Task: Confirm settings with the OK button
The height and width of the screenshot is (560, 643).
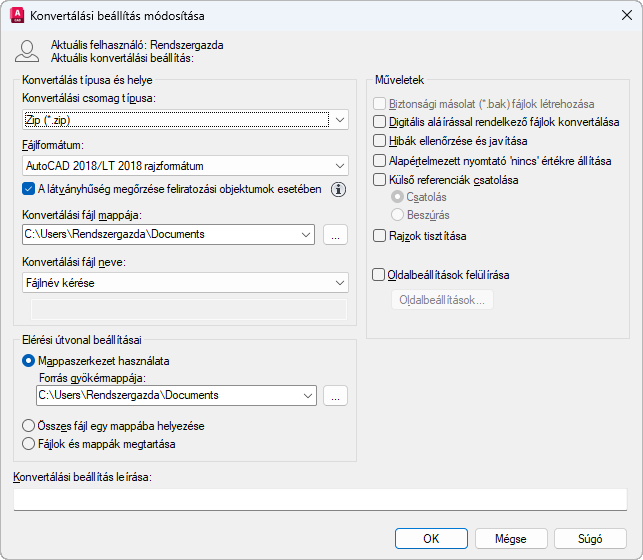Action: 431,538
